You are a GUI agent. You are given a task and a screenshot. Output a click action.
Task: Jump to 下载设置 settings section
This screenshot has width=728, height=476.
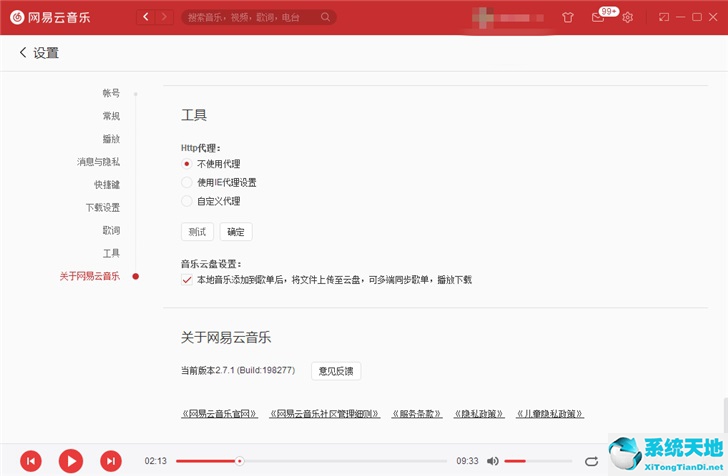pyautogui.click(x=103, y=207)
